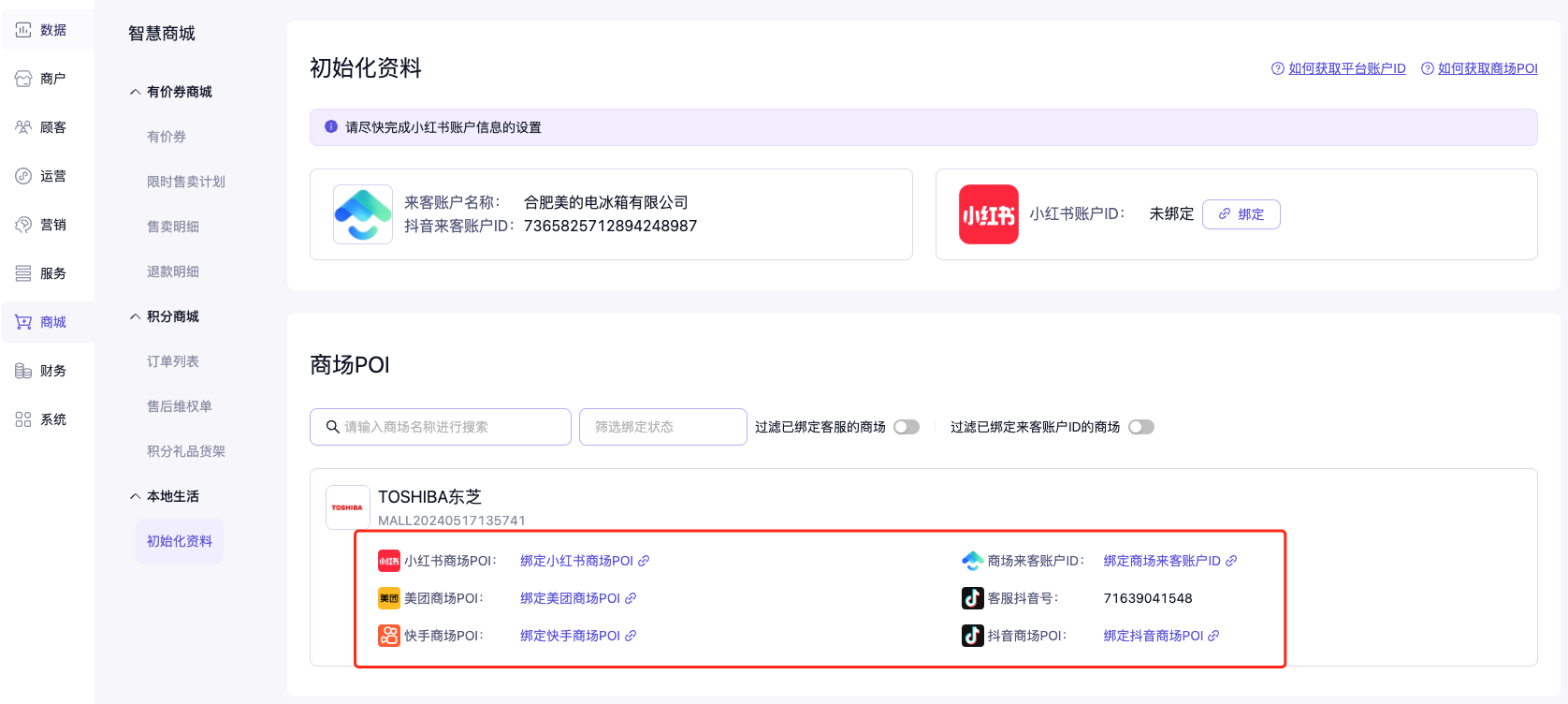The image size is (1568, 704).
Task: Open the 系统 grid icon
Action: click(x=23, y=419)
